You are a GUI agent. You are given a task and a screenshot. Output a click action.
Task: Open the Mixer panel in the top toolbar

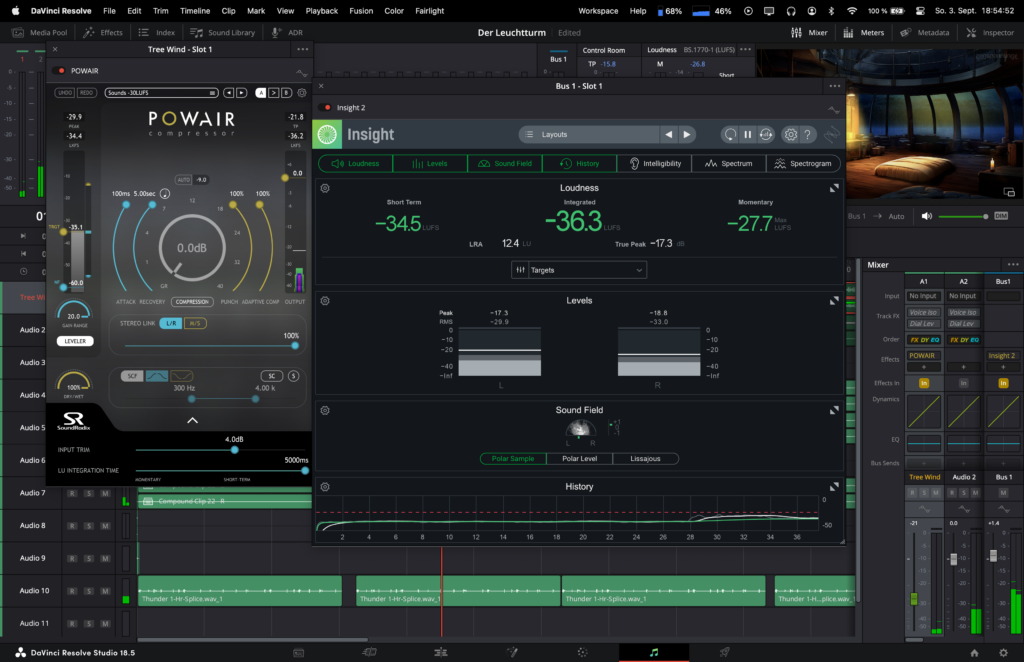pyautogui.click(x=809, y=33)
